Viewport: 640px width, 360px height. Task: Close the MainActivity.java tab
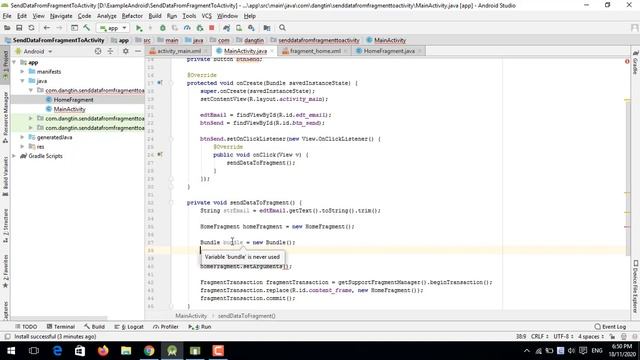pos(272,51)
